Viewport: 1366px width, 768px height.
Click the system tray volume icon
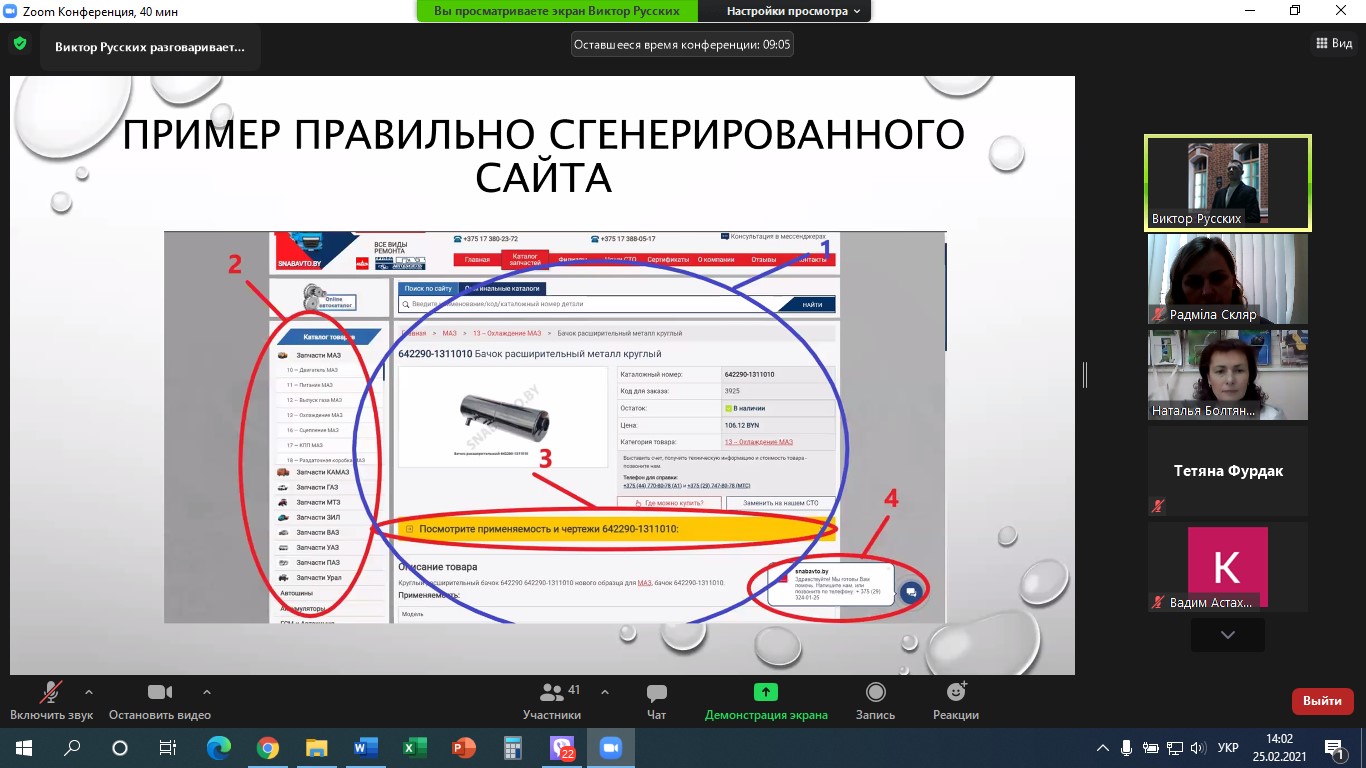1197,747
